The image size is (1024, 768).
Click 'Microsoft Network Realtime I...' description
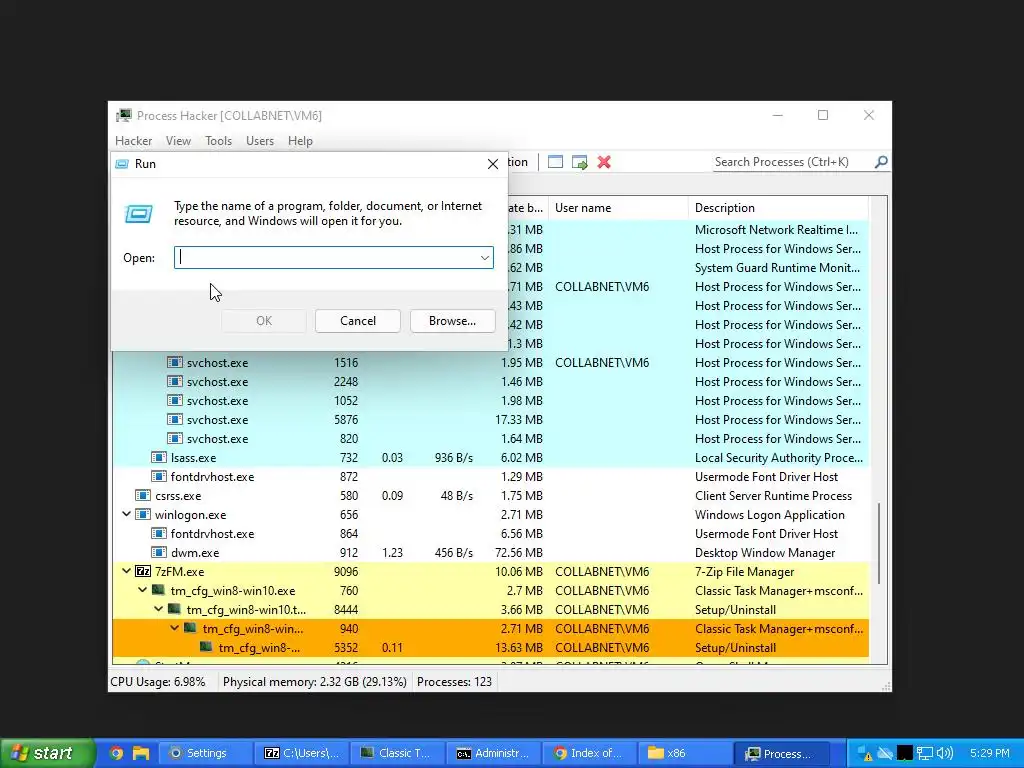(x=776, y=230)
